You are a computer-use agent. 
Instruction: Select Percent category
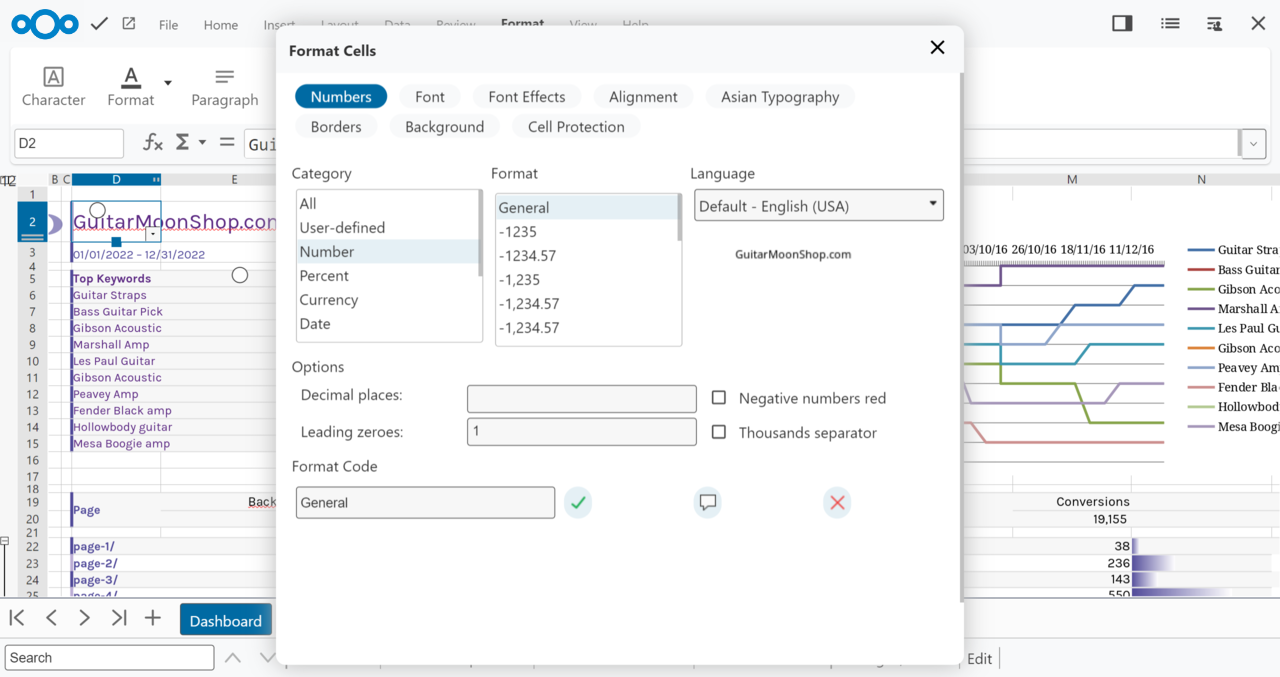point(388,275)
